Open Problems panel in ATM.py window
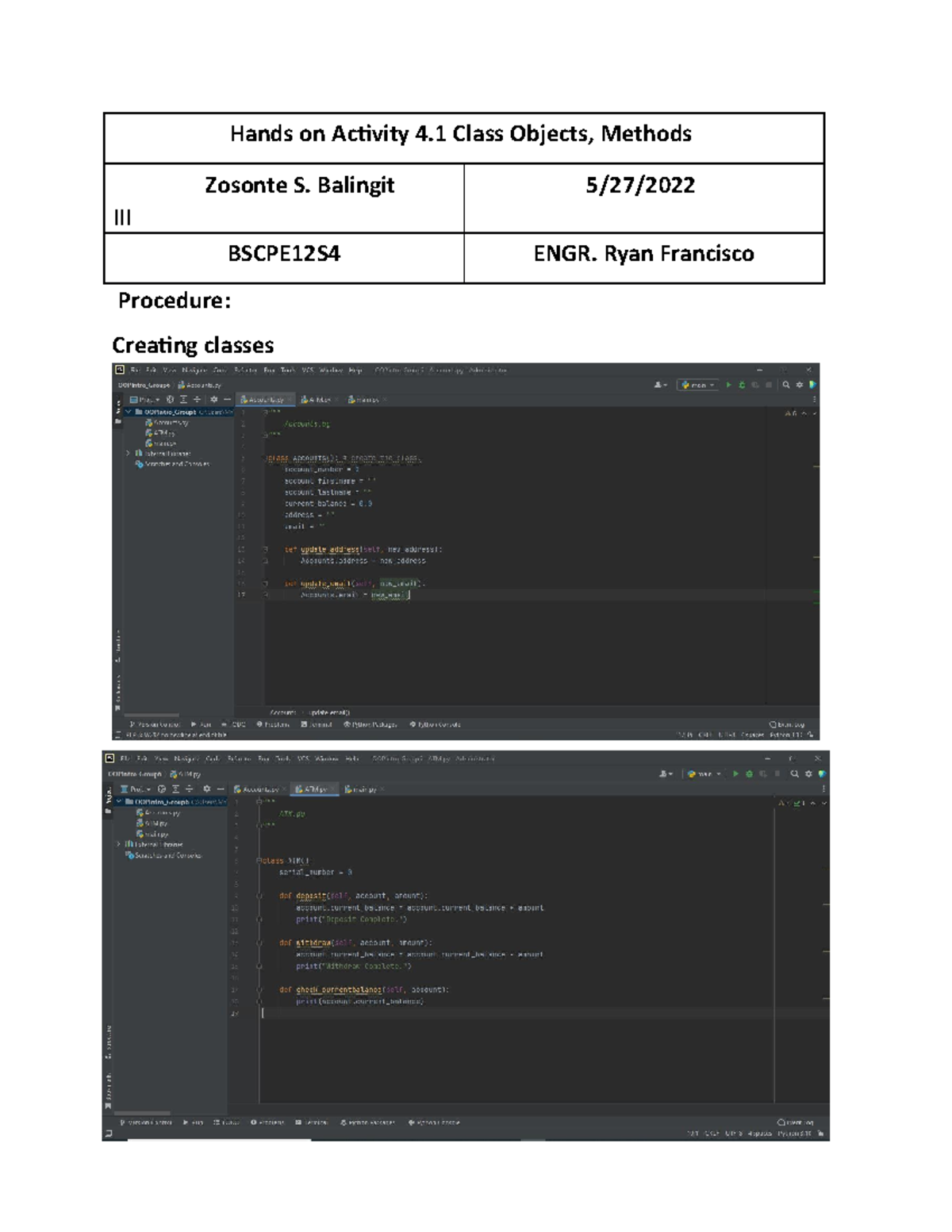Screen dimensions: 952x1232 268,1123
